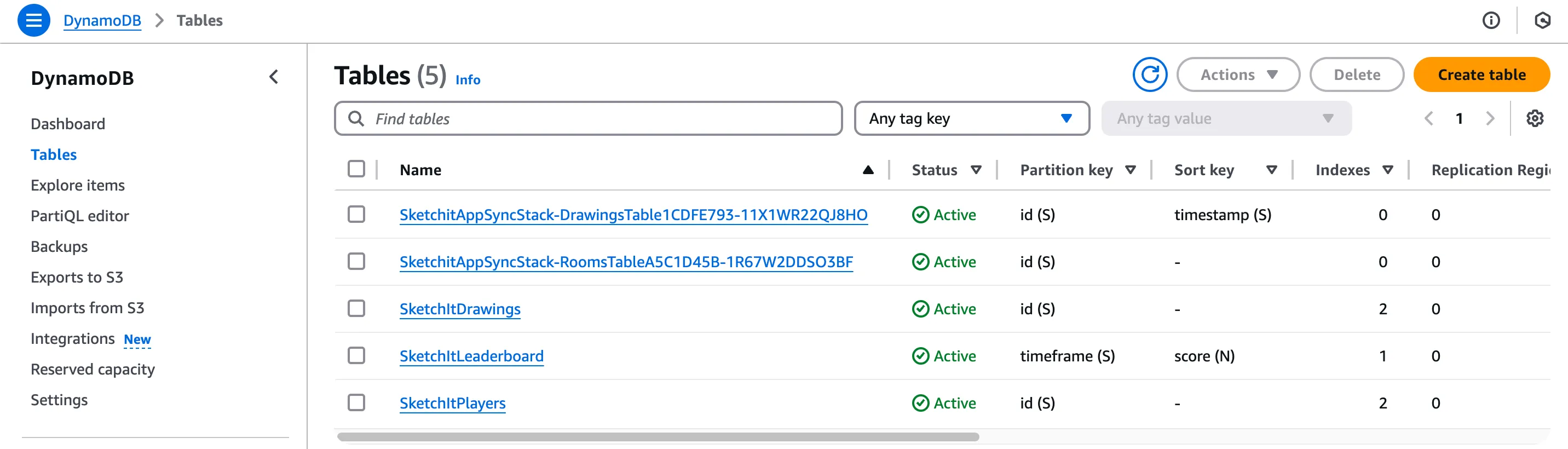Check the SketchItLeaderboard table checkbox
1568x449 pixels.
[x=356, y=355]
